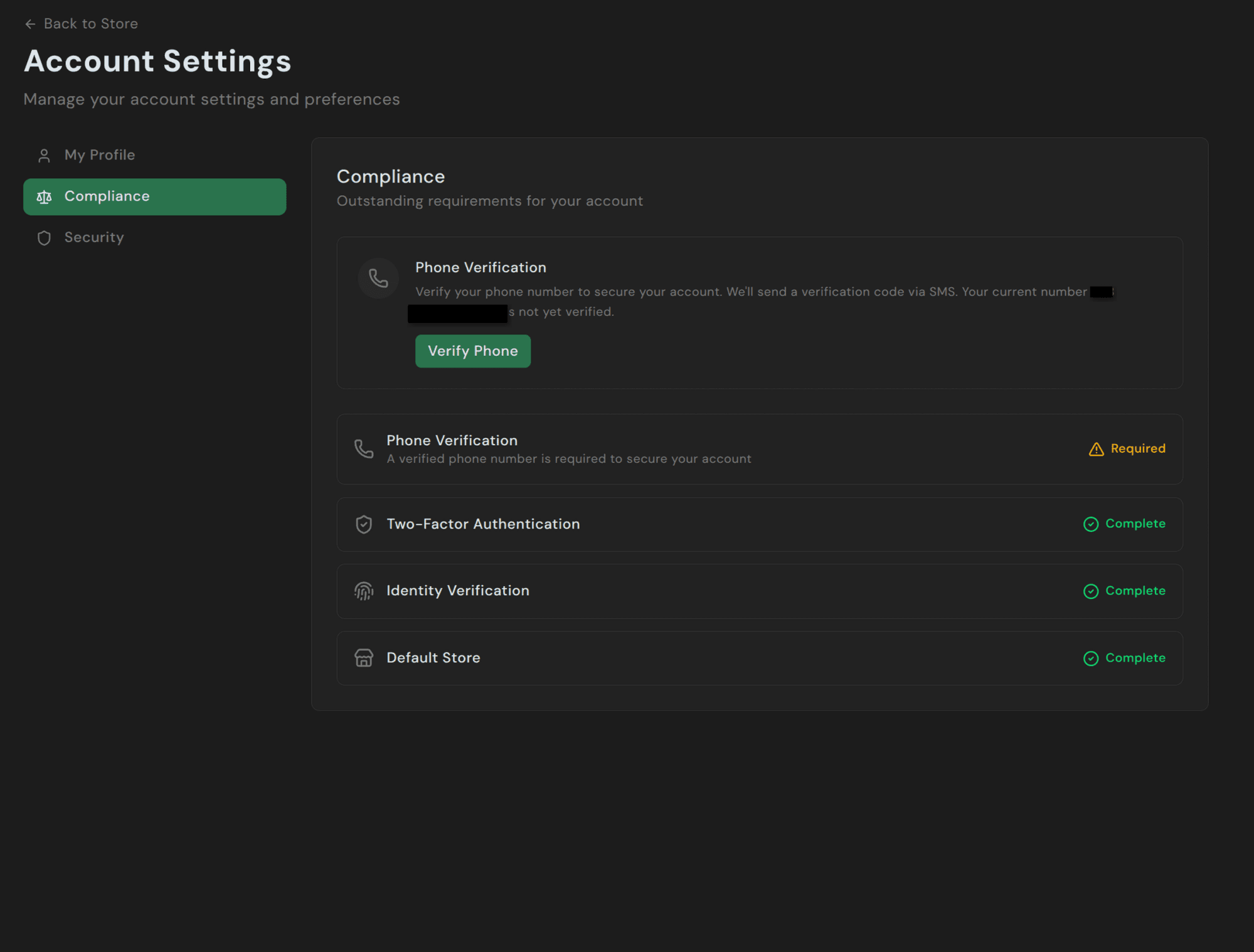Click the Phone Verification card heading above Verify Phone
Viewport: 1254px width, 952px height.
[481, 268]
